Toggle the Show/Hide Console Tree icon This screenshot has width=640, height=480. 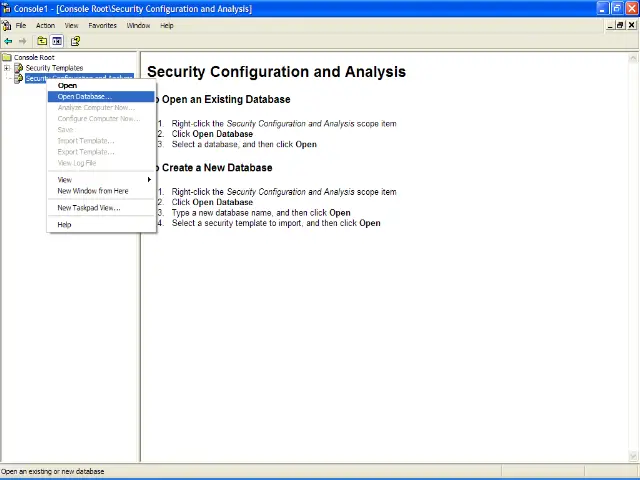click(57, 41)
